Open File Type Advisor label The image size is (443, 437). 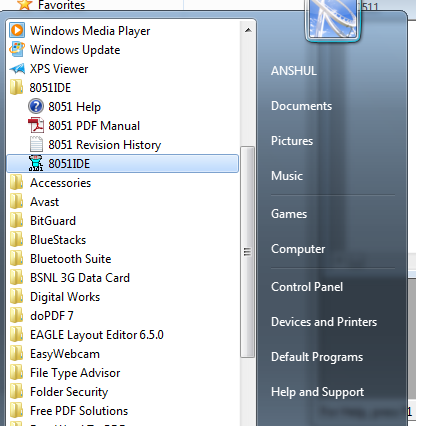[75, 373]
